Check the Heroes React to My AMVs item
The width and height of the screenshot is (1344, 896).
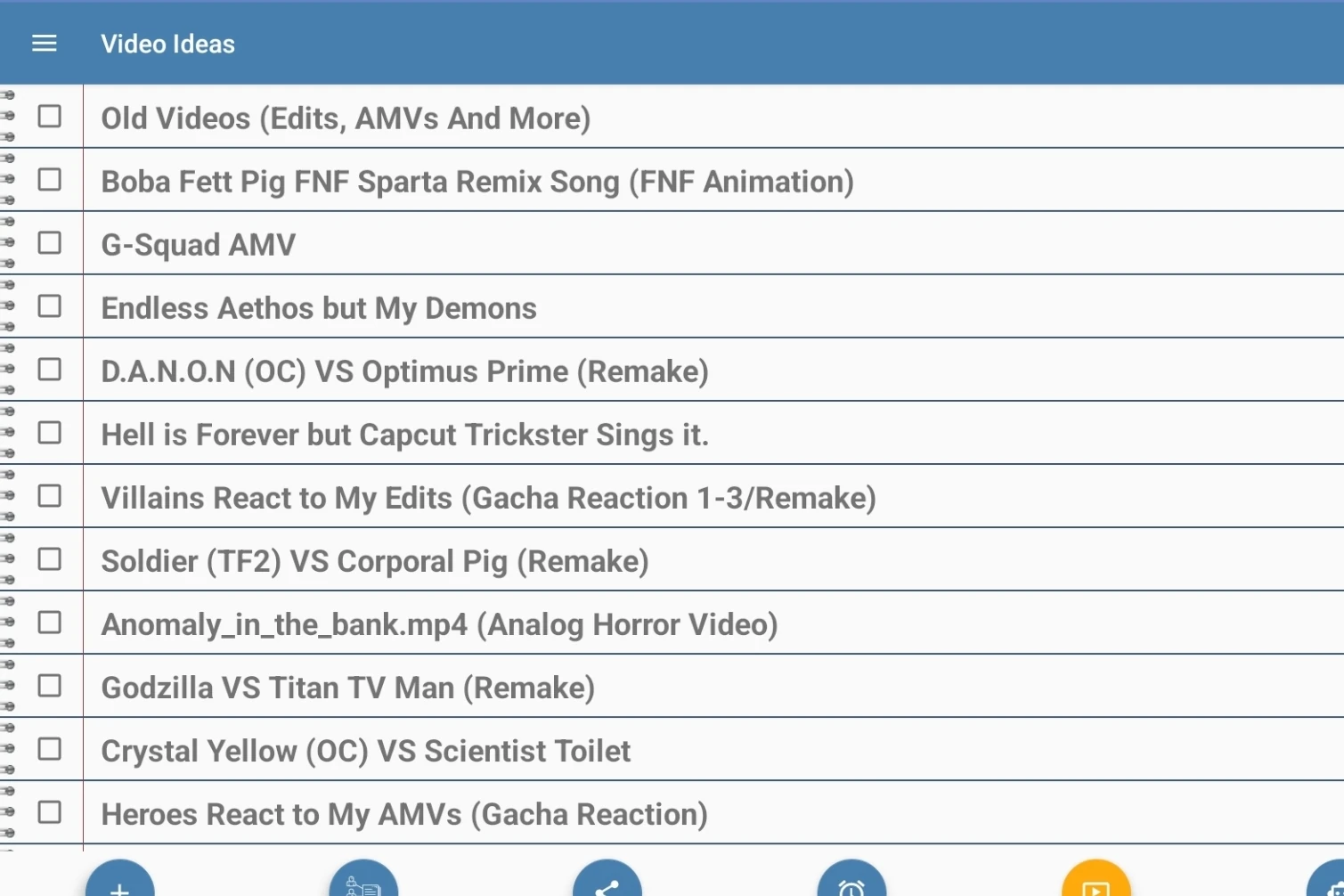click(50, 812)
